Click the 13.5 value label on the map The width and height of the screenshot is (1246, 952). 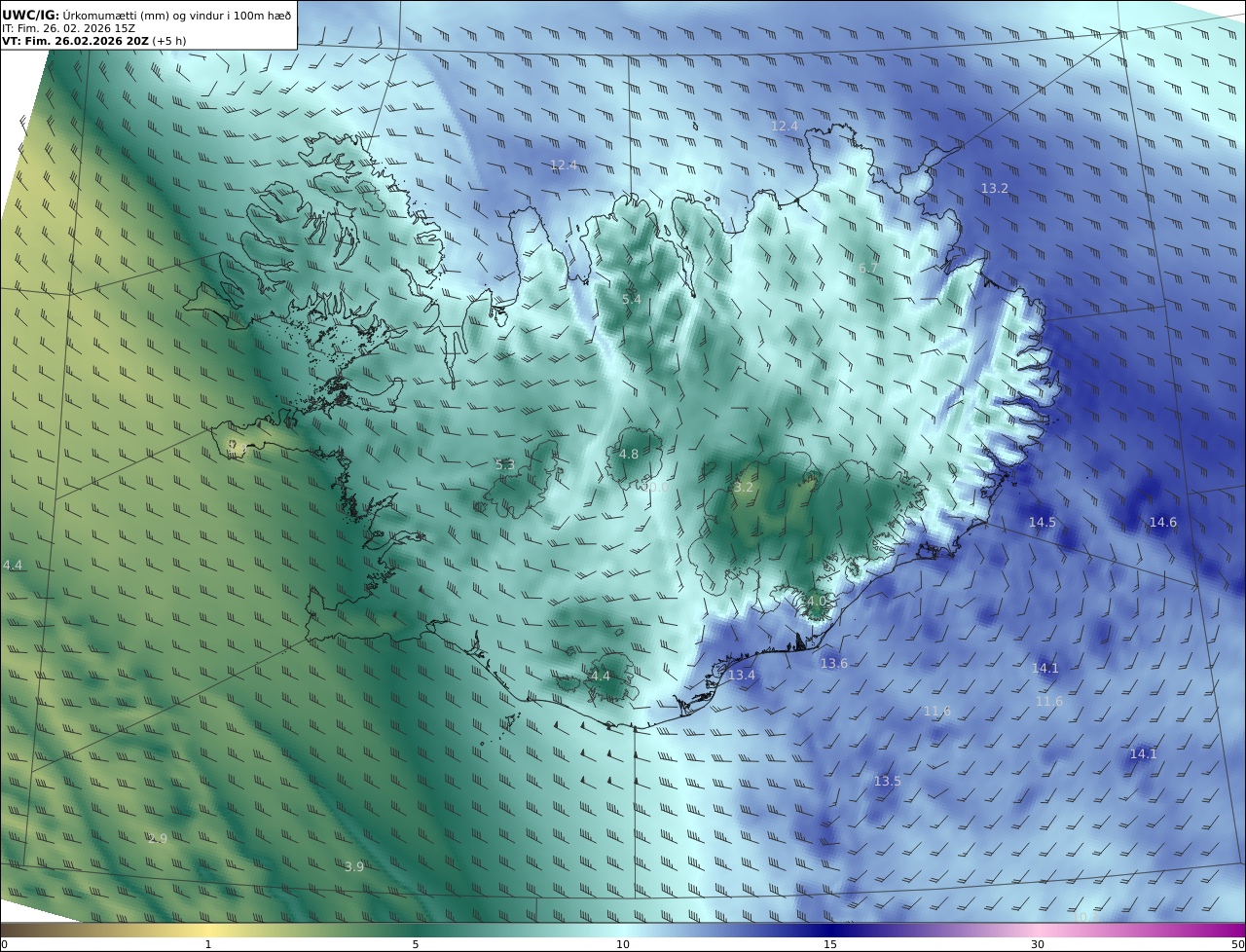pyautogui.click(x=887, y=781)
